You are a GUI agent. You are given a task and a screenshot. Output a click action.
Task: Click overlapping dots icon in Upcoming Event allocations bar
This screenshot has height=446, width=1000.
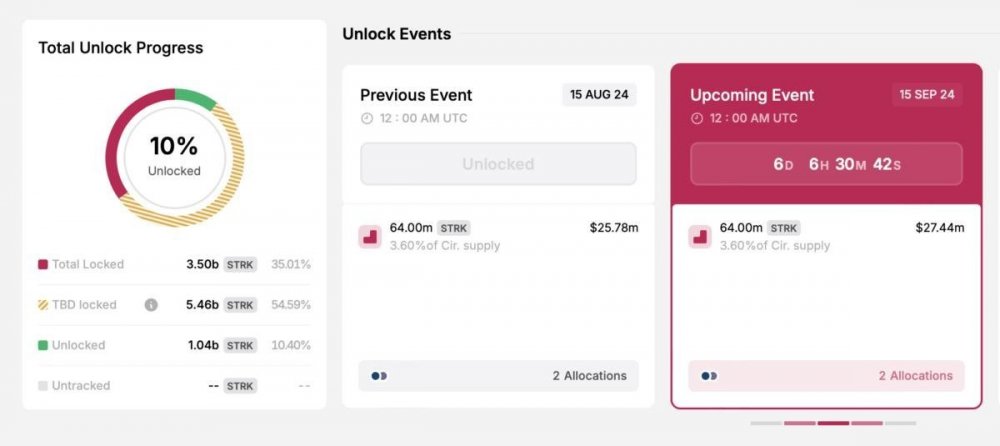(x=709, y=376)
